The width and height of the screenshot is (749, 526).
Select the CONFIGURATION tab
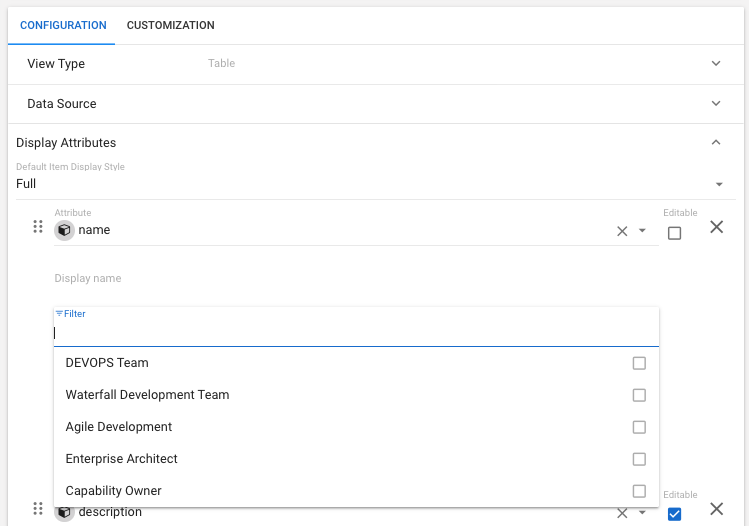pos(63,25)
